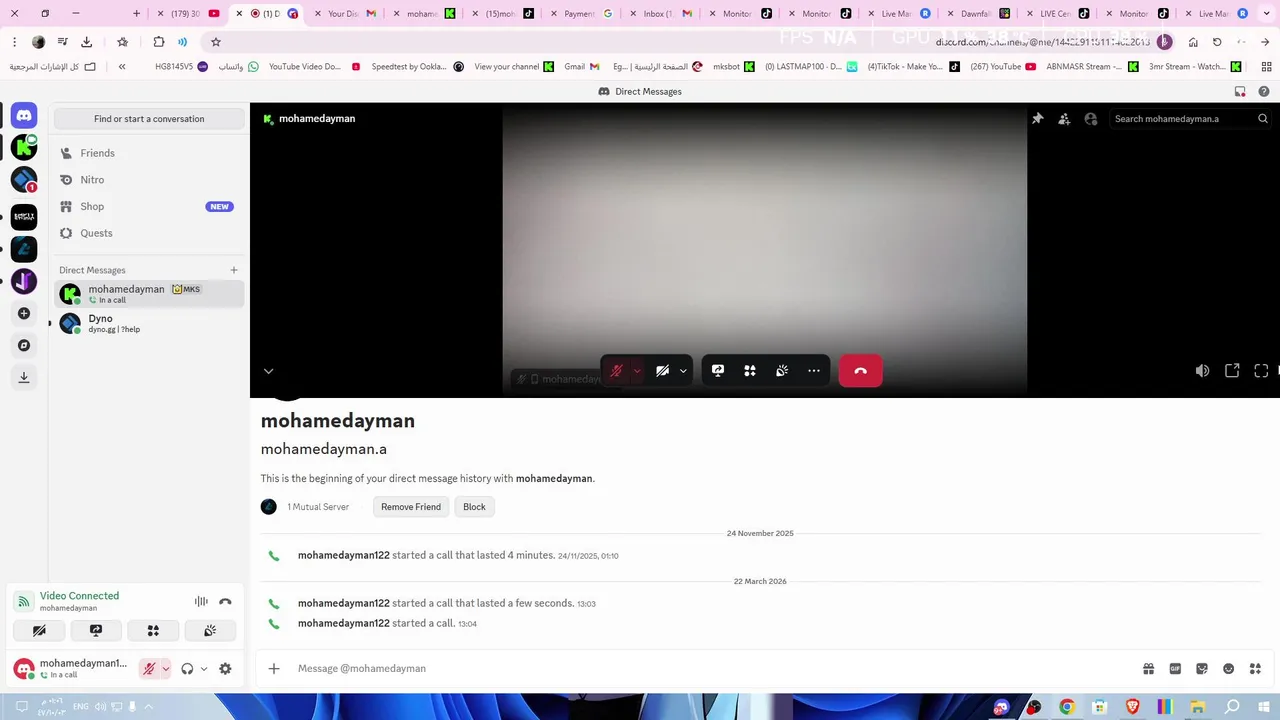Download apps icon in server list
This screenshot has width=1280, height=720.
(24, 377)
